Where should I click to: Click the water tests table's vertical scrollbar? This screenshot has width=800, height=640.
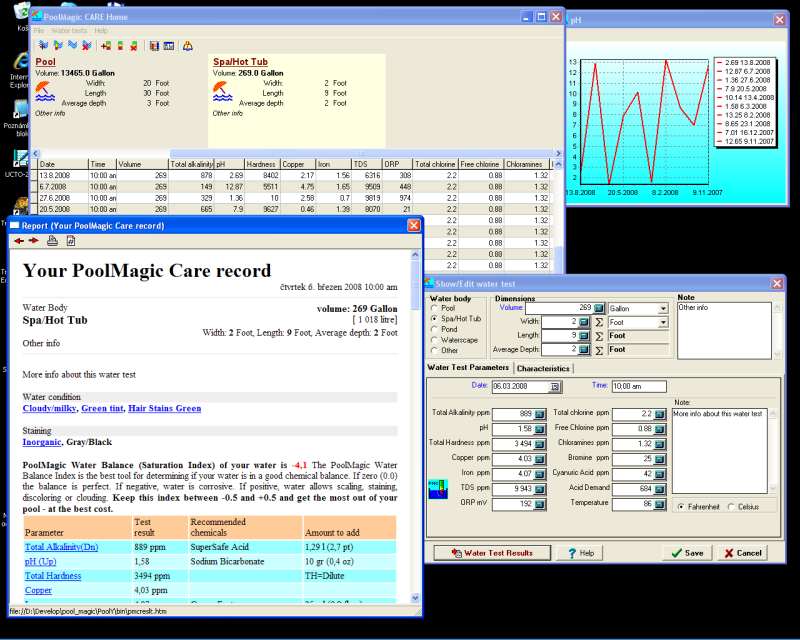(x=558, y=214)
